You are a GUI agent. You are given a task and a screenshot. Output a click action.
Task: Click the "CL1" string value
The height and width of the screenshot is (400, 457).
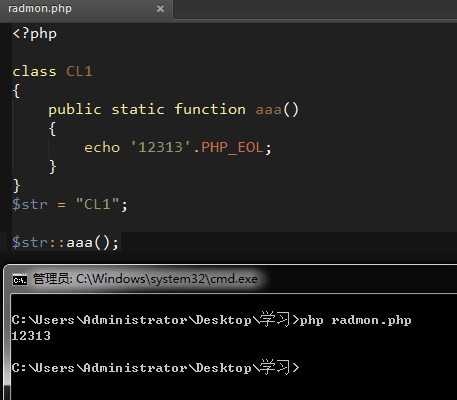coord(97,204)
